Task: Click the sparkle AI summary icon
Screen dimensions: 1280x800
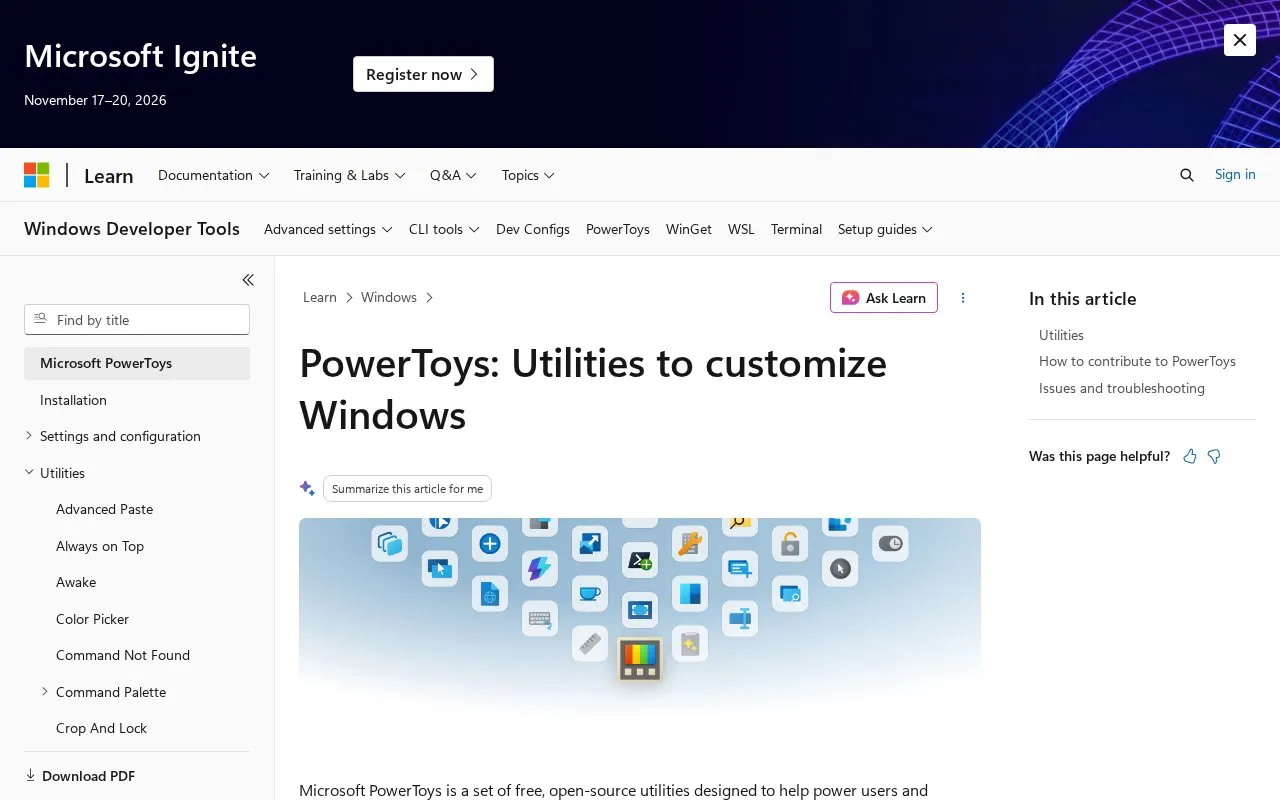Action: (x=307, y=488)
